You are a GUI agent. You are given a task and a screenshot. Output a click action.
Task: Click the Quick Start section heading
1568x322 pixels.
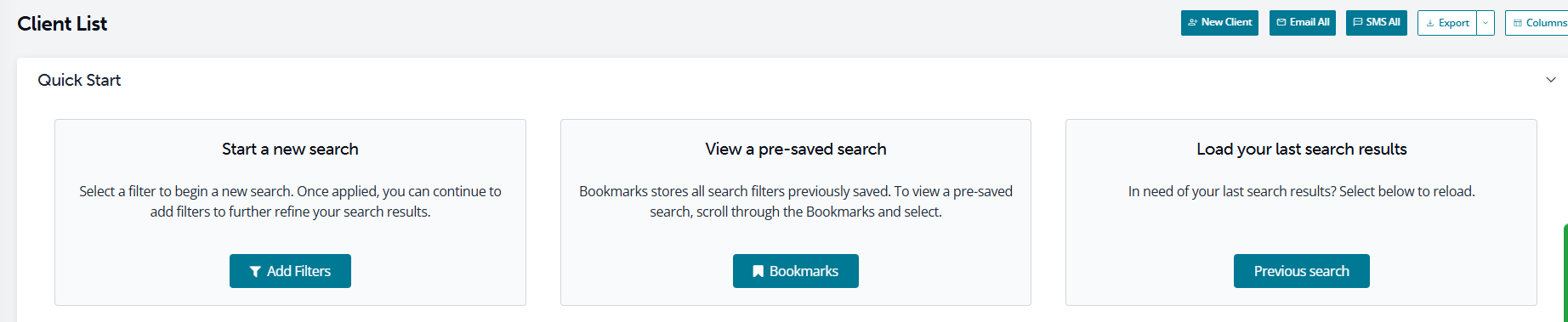click(79, 80)
